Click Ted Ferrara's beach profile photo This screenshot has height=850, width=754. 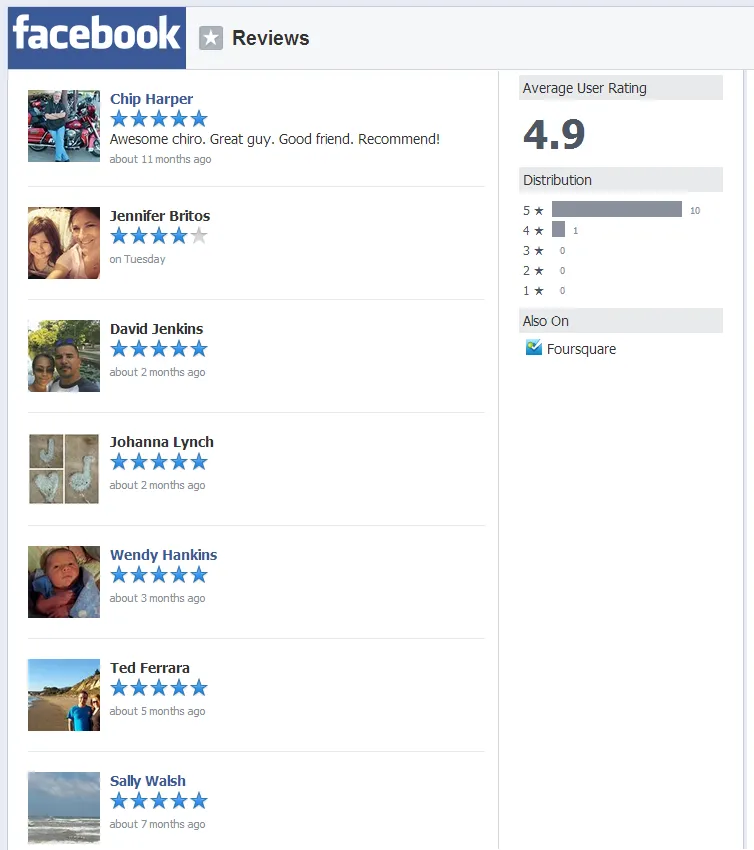pos(64,694)
